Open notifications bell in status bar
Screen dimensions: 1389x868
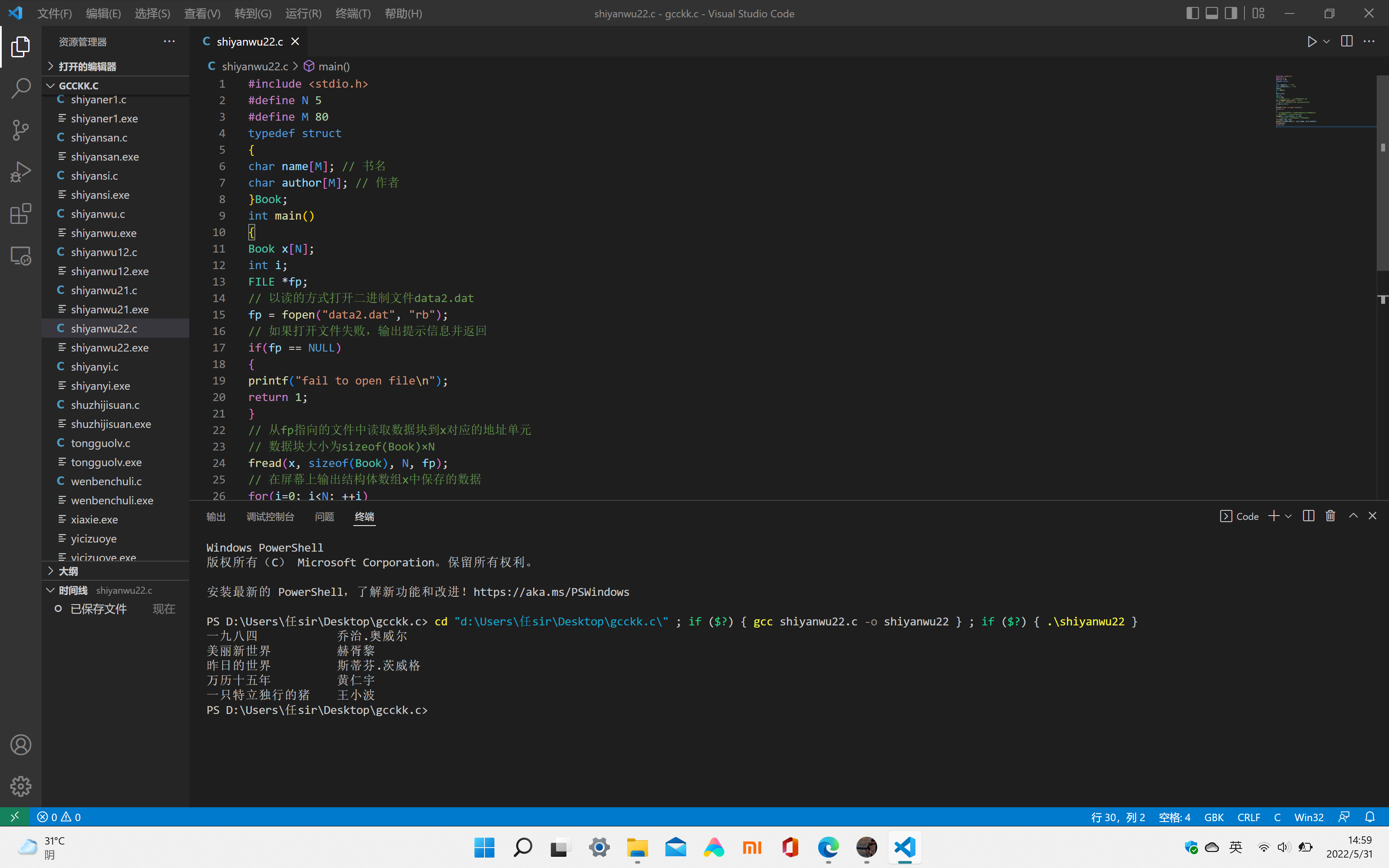coord(1370,816)
